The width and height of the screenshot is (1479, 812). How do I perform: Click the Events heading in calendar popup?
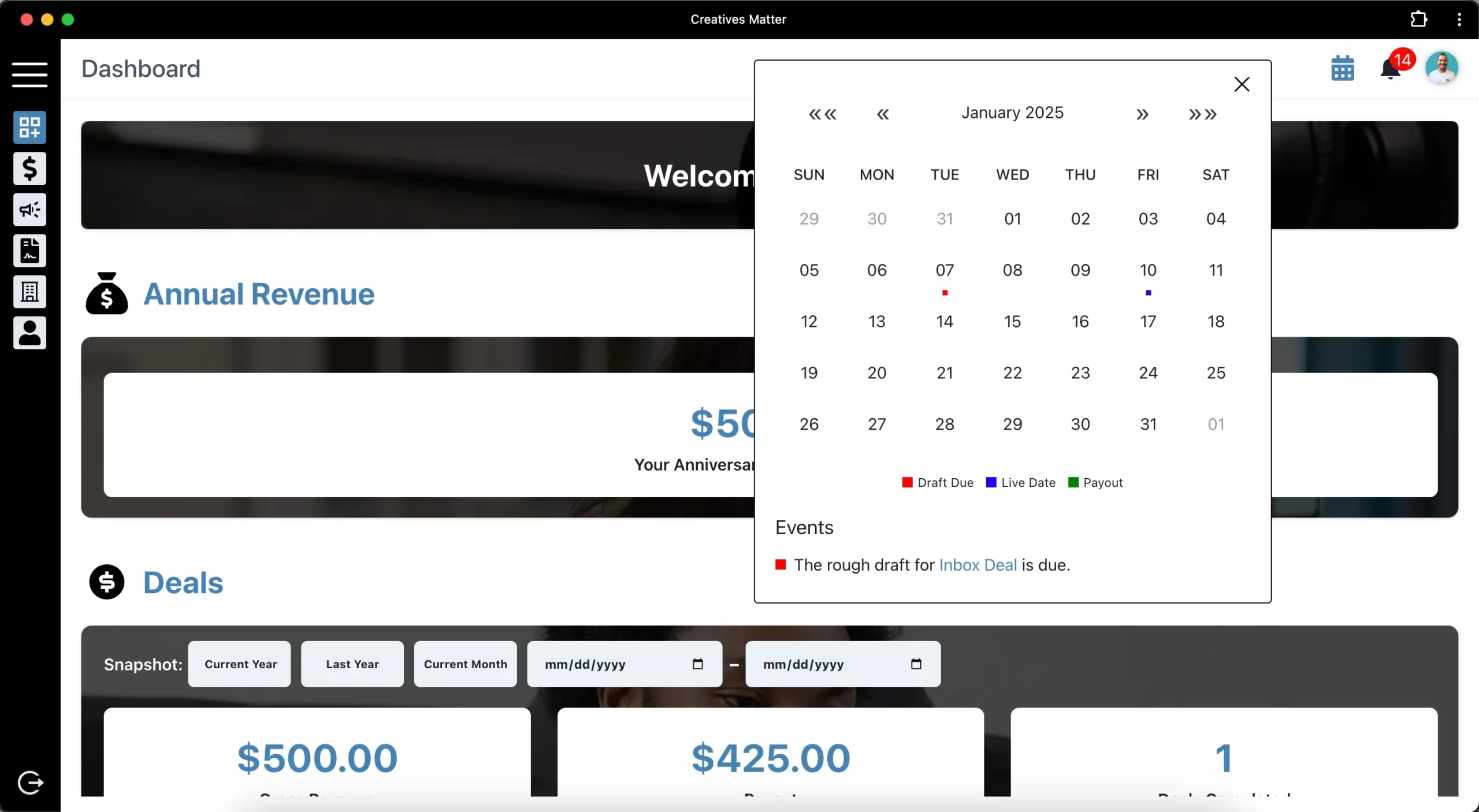click(x=804, y=527)
